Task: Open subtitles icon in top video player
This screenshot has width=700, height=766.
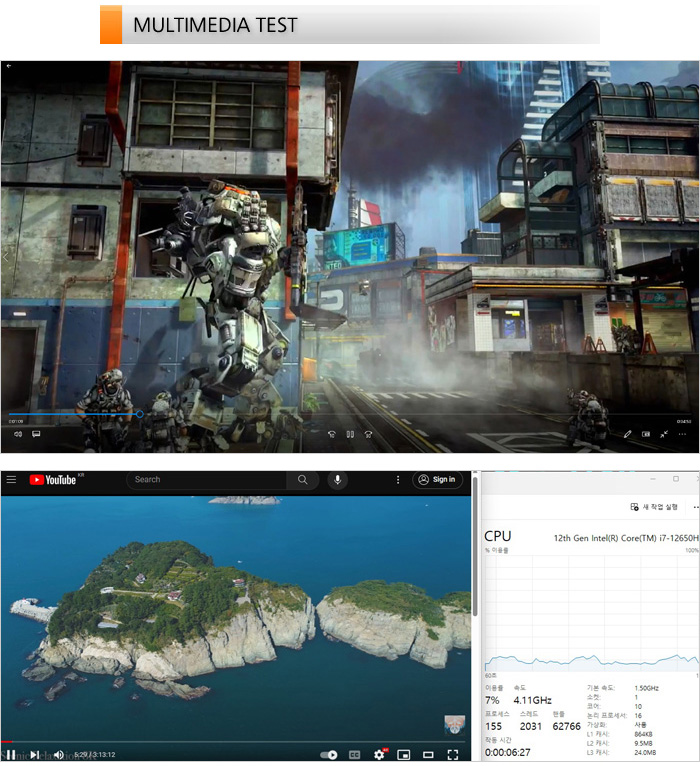Action: (x=36, y=434)
